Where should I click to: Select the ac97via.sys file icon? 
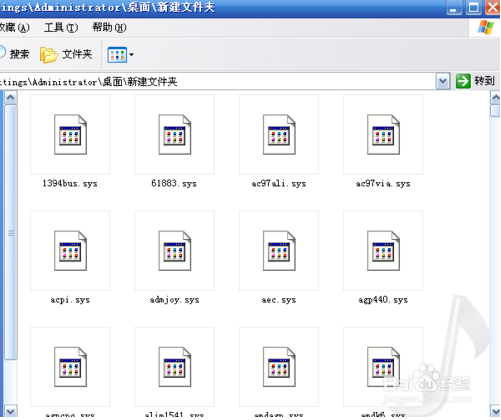click(x=383, y=134)
